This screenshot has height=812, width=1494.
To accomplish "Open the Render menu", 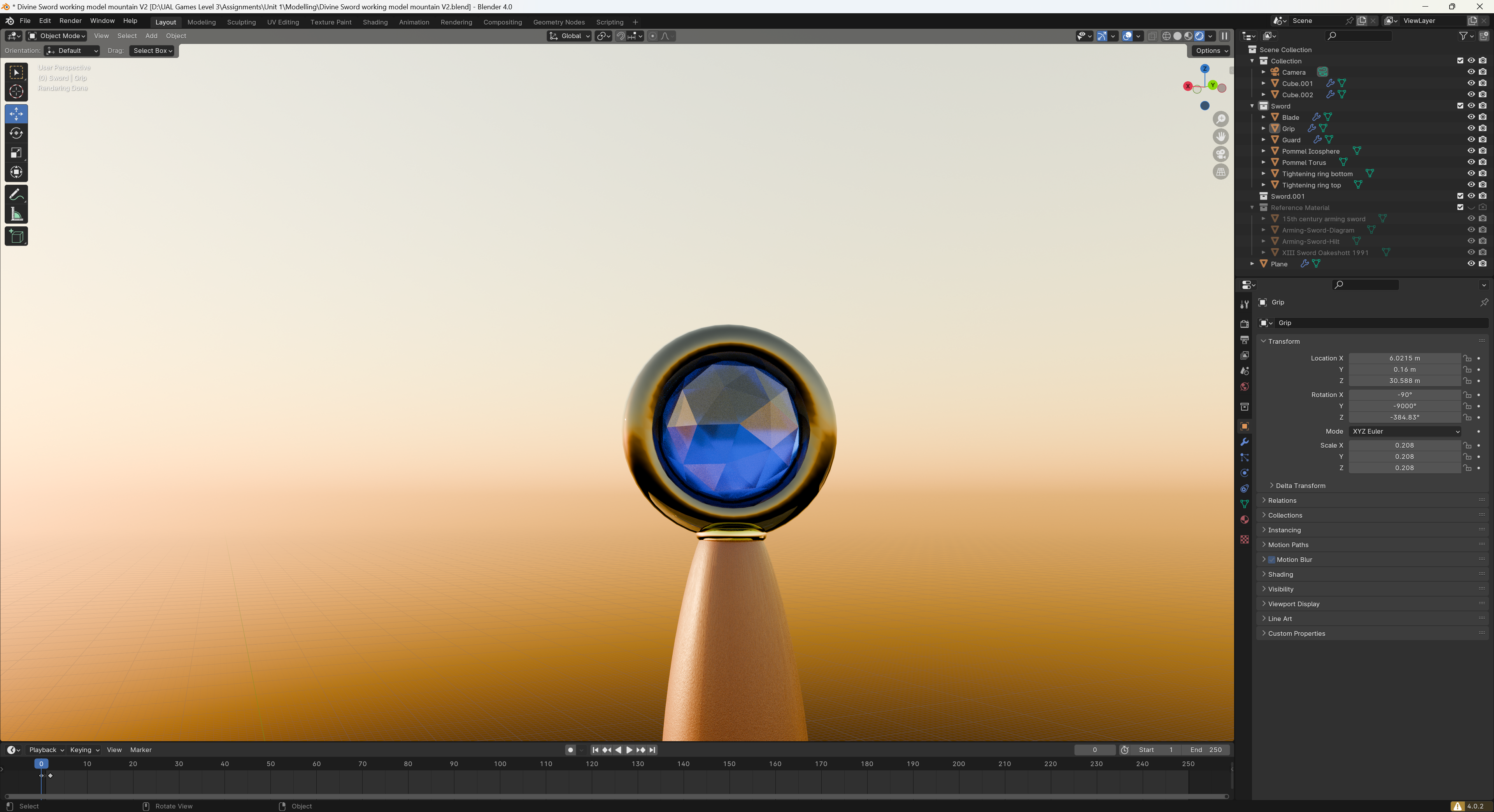I will point(70,21).
